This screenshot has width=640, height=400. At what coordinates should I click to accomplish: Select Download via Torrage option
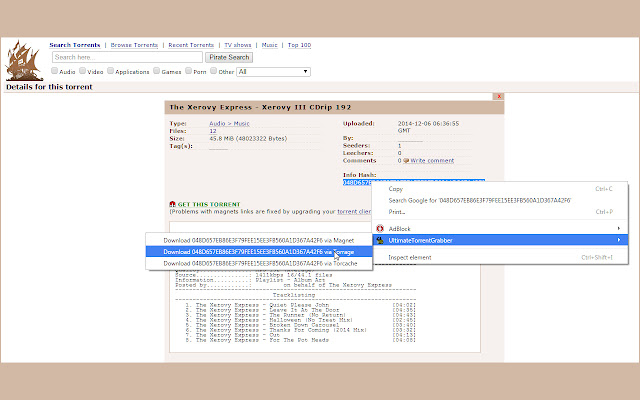[x=259, y=252]
